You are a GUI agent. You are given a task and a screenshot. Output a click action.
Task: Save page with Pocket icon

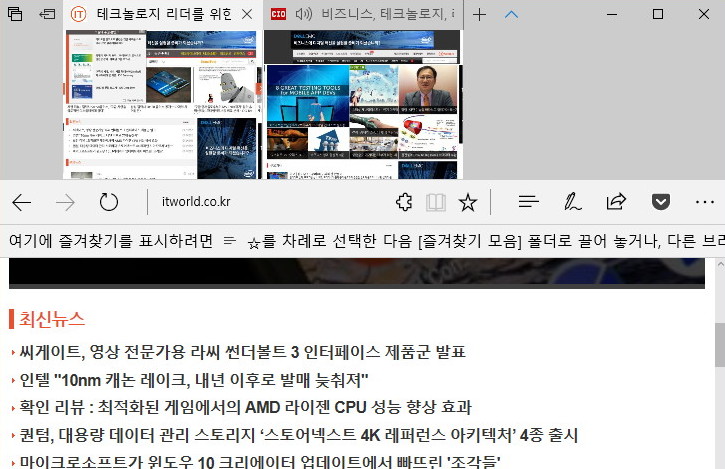pos(661,202)
